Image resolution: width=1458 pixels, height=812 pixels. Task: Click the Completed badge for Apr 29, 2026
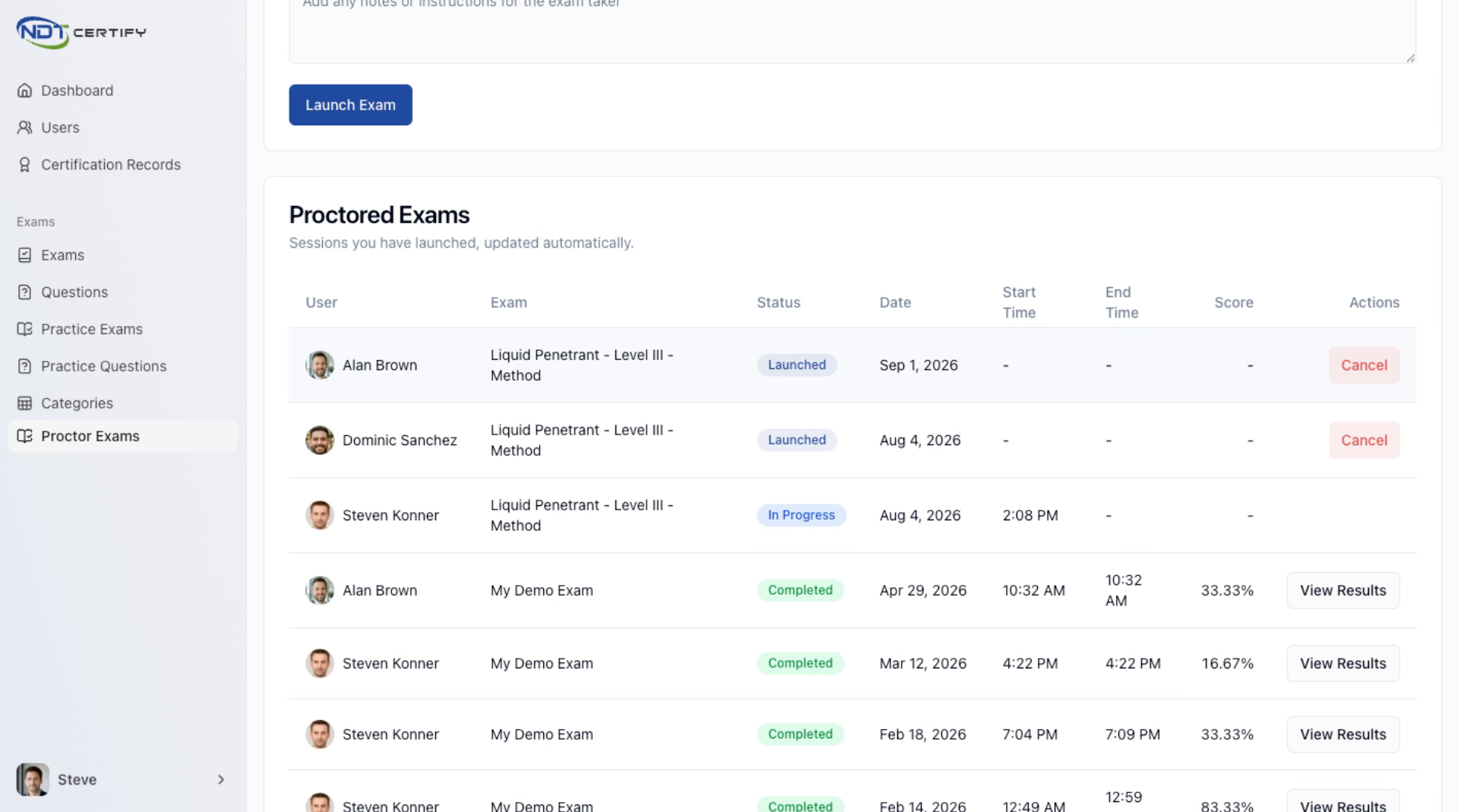coord(800,590)
